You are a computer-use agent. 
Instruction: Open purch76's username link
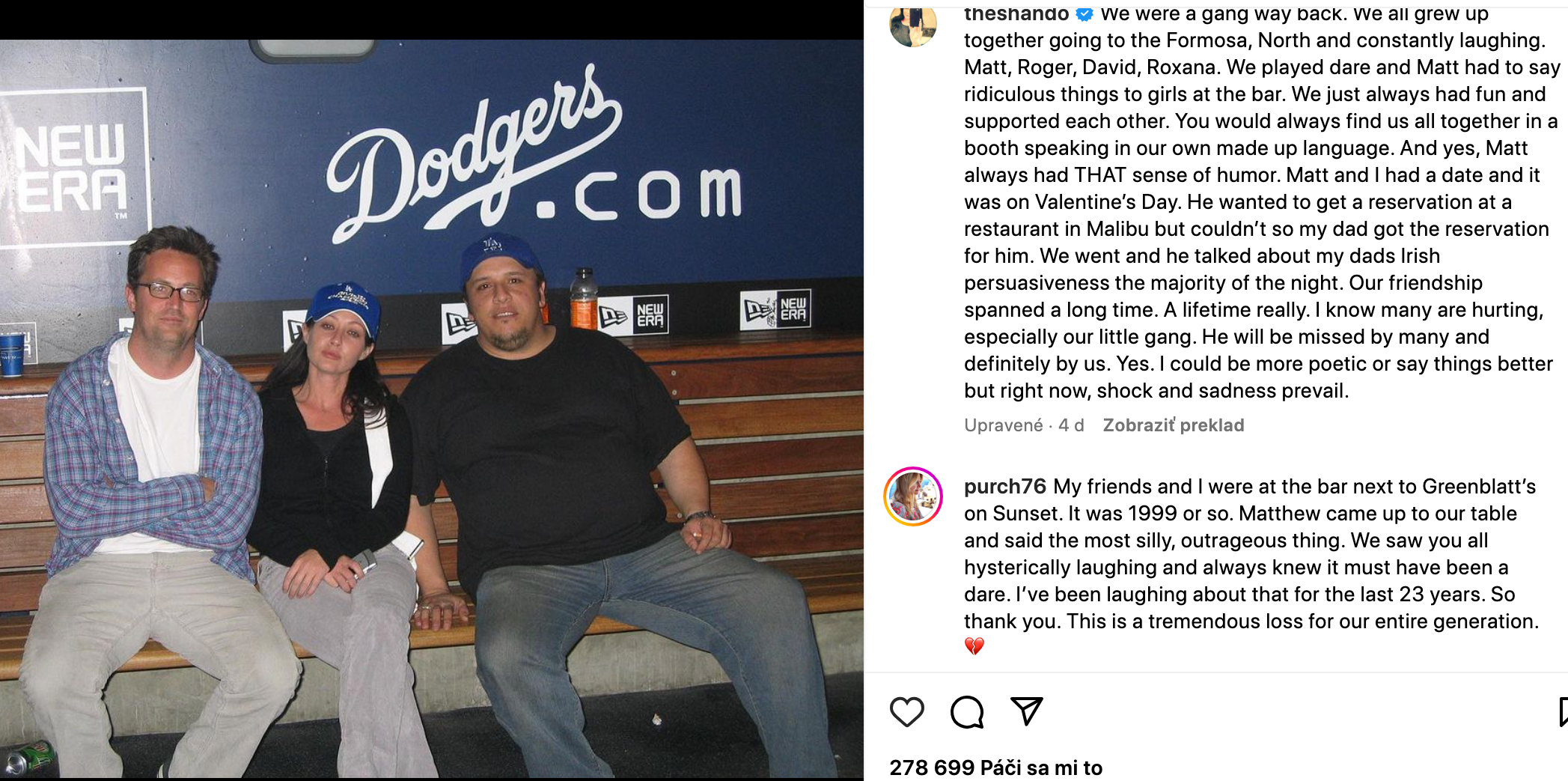(1004, 487)
